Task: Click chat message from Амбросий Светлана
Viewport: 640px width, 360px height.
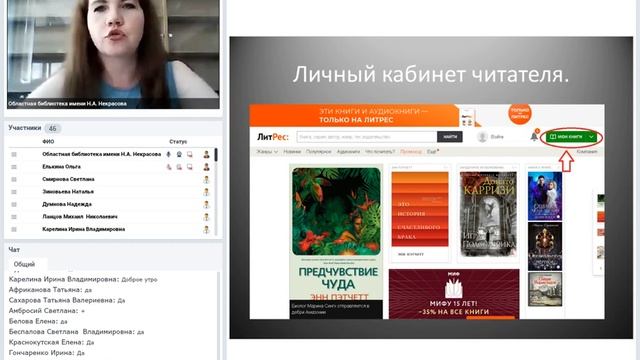Action: click(x=47, y=311)
